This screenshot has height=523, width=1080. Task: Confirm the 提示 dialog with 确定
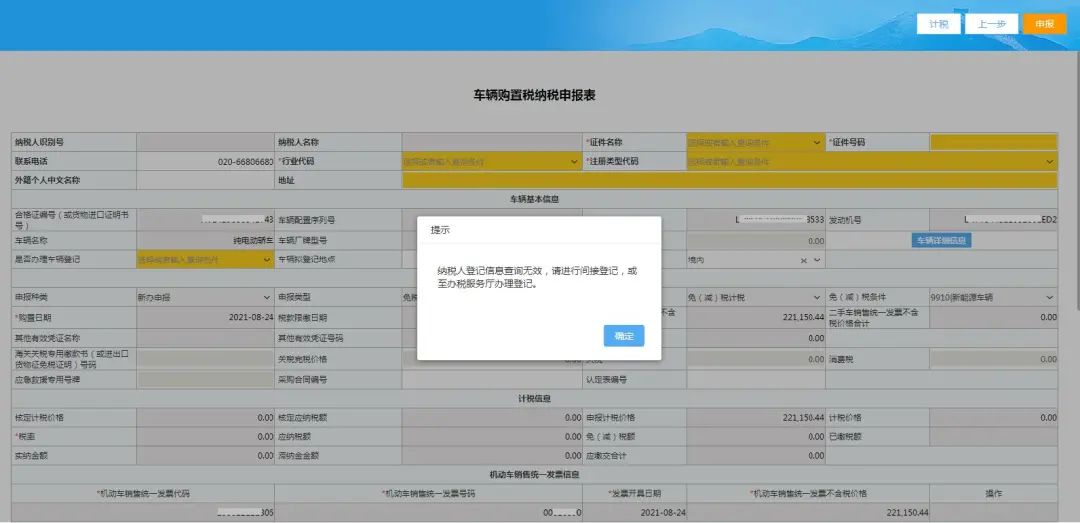point(624,336)
